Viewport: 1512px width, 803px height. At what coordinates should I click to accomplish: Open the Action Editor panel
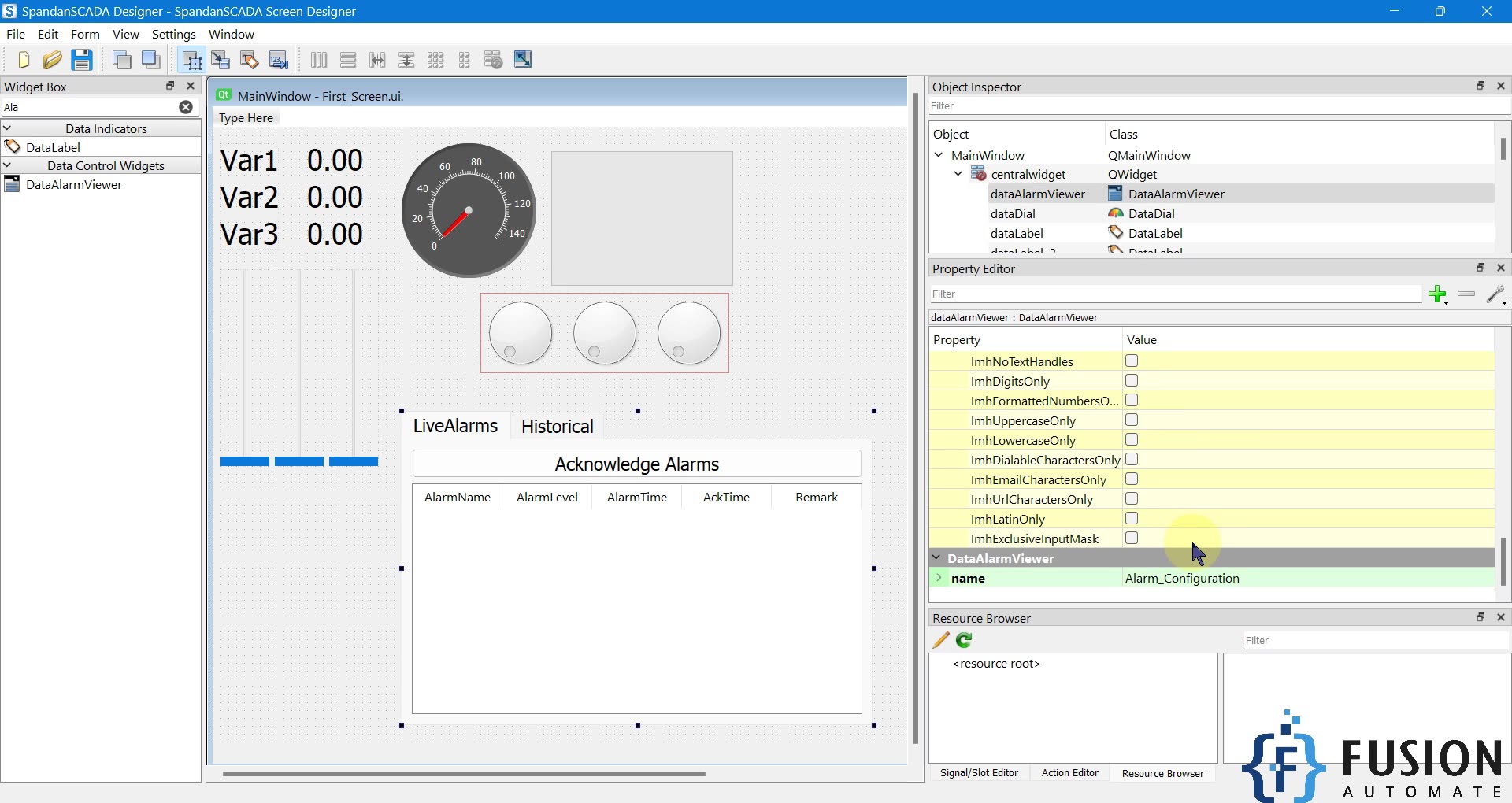coord(1069,772)
